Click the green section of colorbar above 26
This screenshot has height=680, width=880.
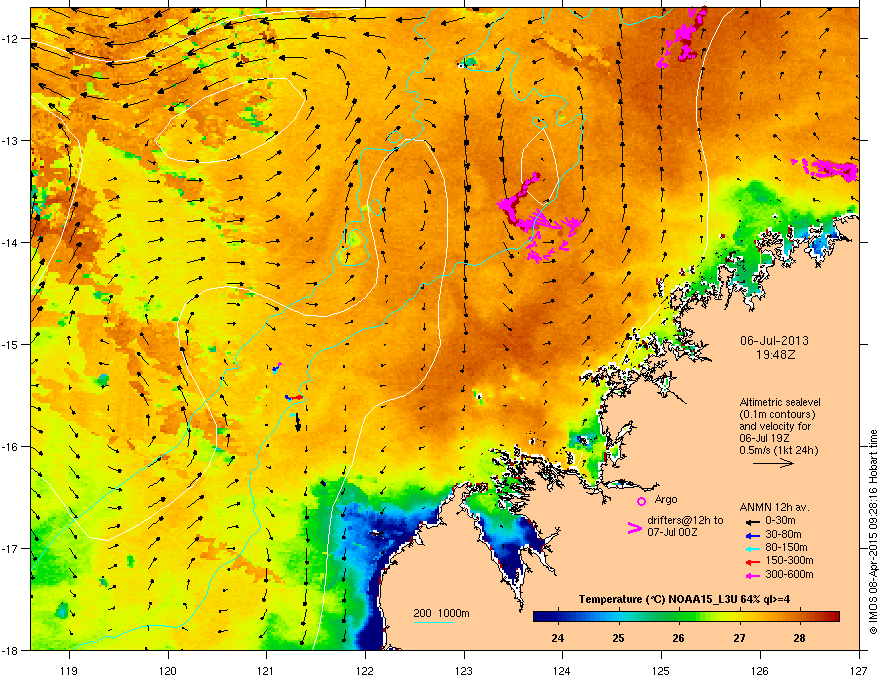pyautogui.click(x=679, y=617)
